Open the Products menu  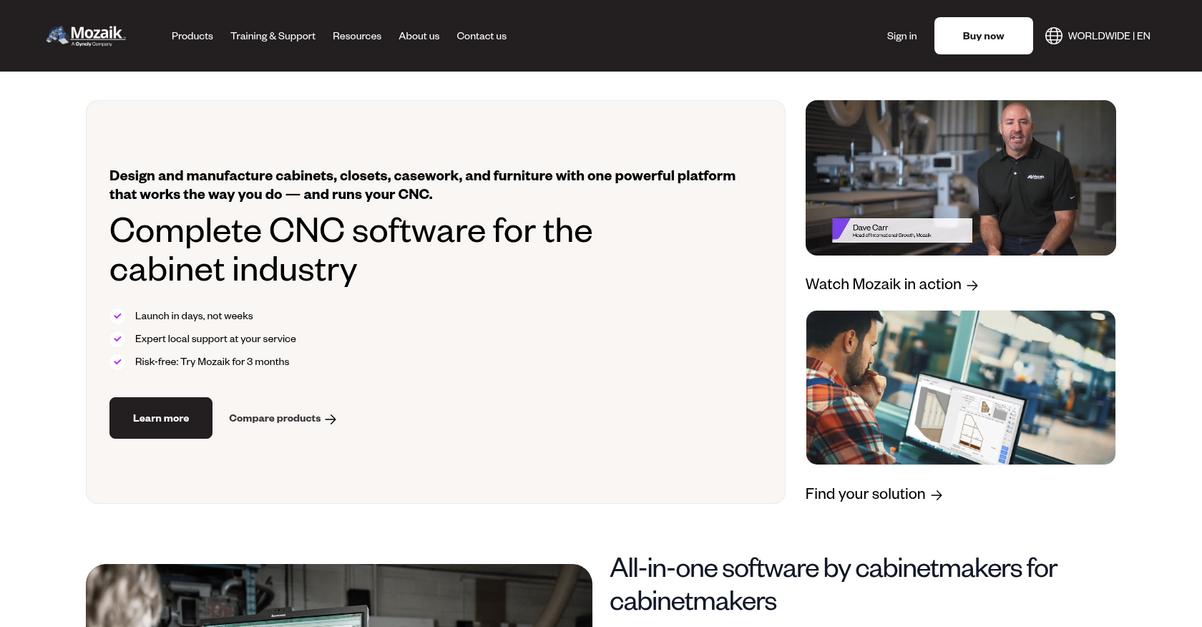pyautogui.click(x=192, y=36)
